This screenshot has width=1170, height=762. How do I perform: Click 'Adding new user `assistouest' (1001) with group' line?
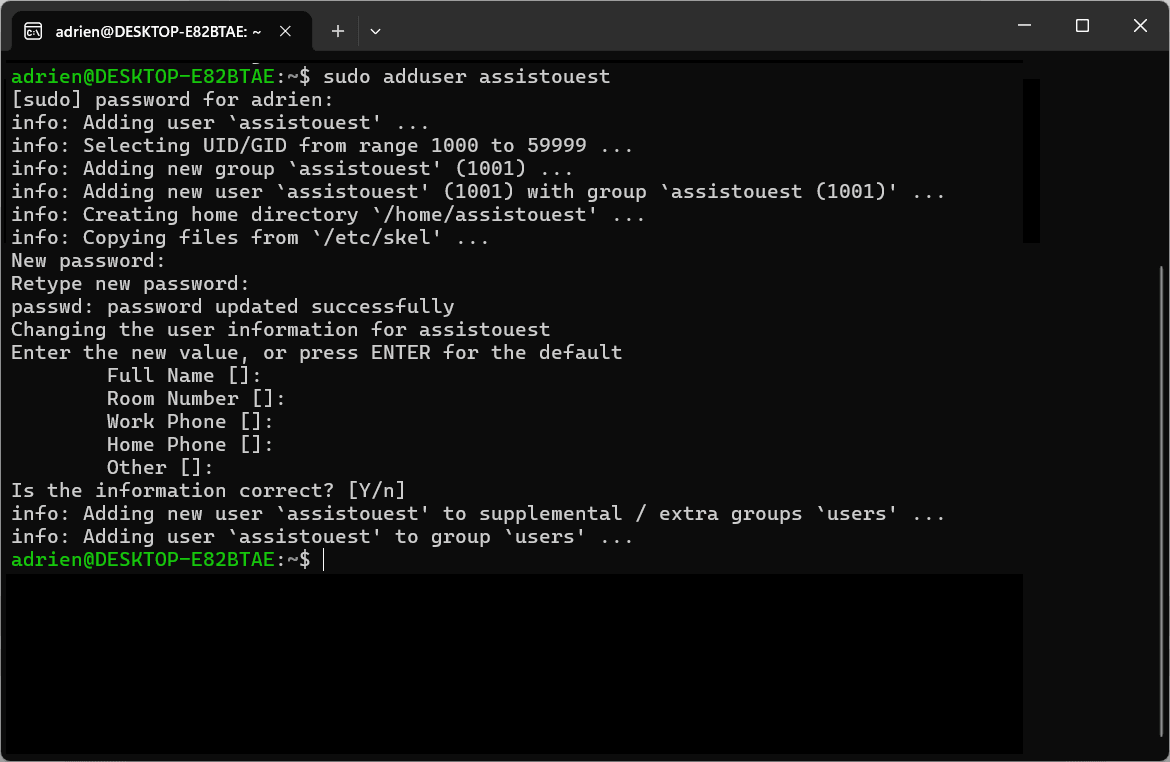478,192
